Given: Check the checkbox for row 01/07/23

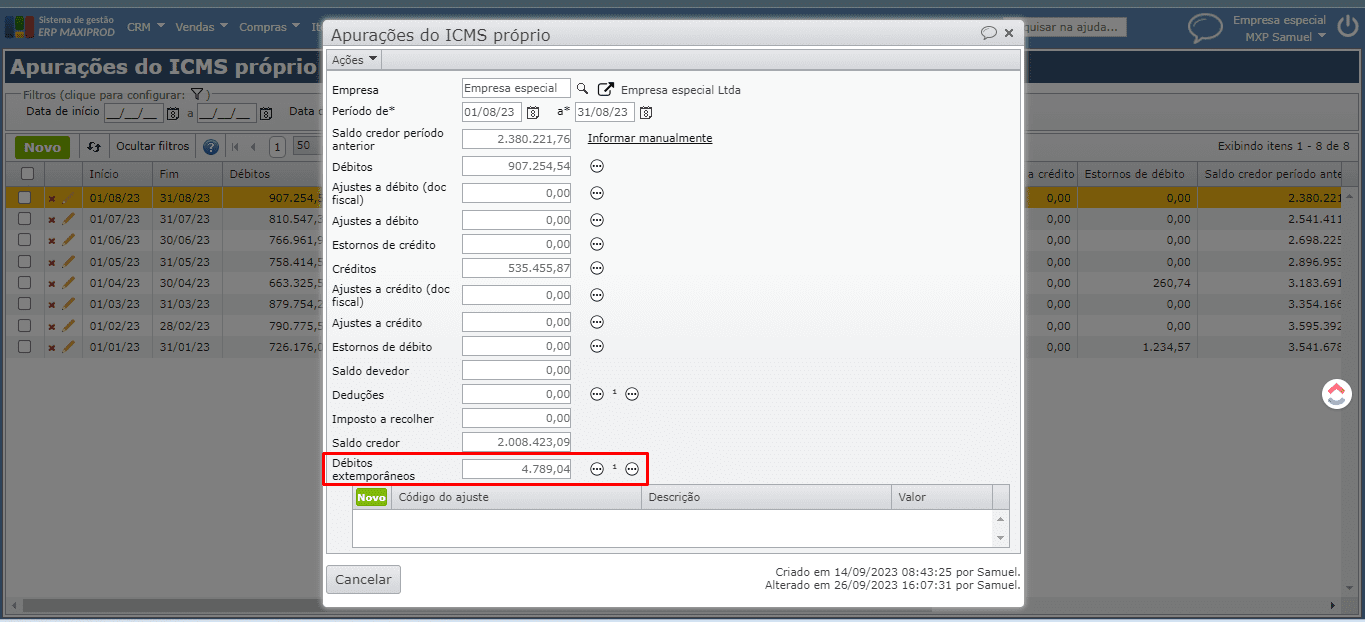Looking at the screenshot, I should (x=25, y=218).
